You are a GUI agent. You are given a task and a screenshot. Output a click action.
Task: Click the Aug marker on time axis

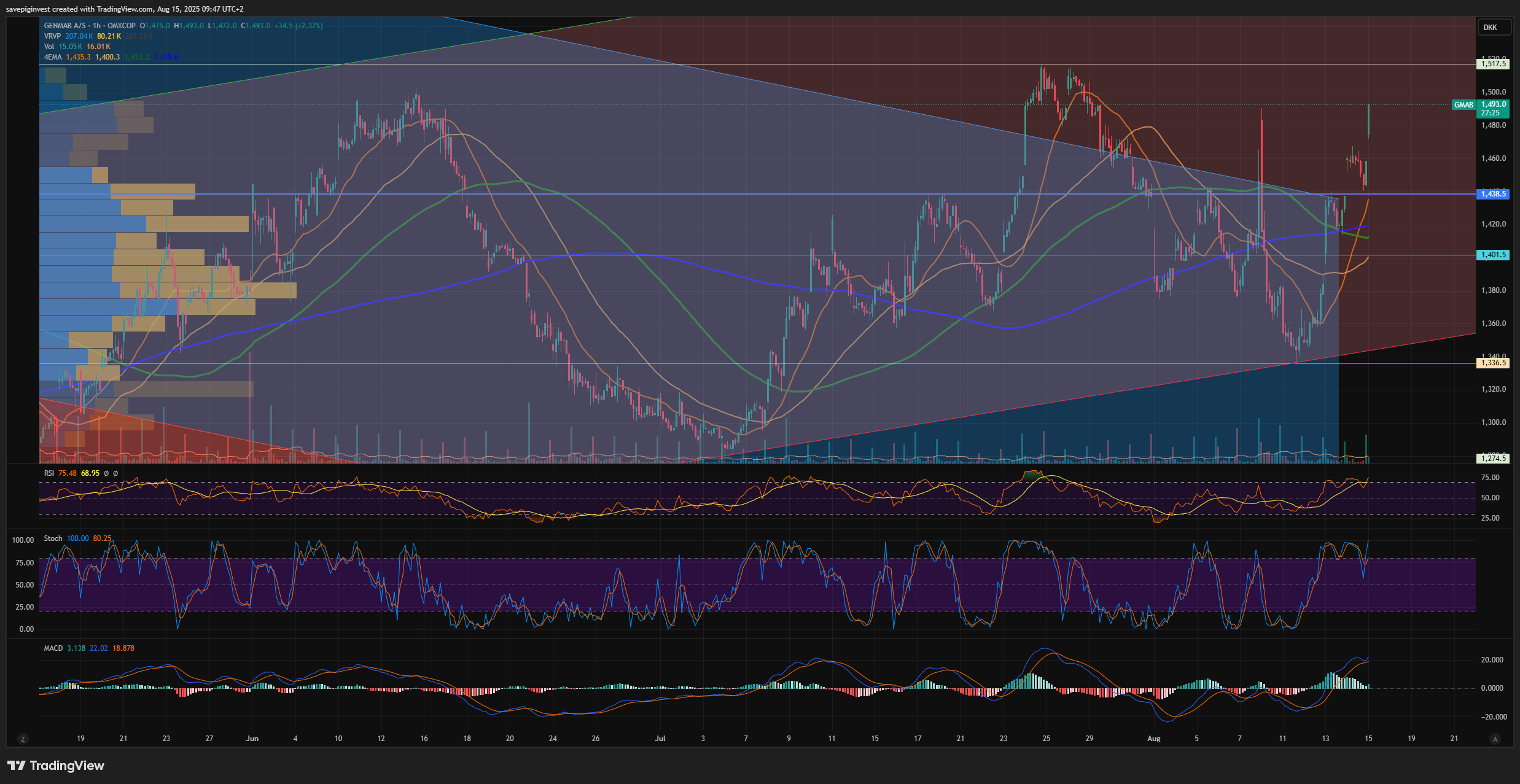pyautogui.click(x=1153, y=739)
